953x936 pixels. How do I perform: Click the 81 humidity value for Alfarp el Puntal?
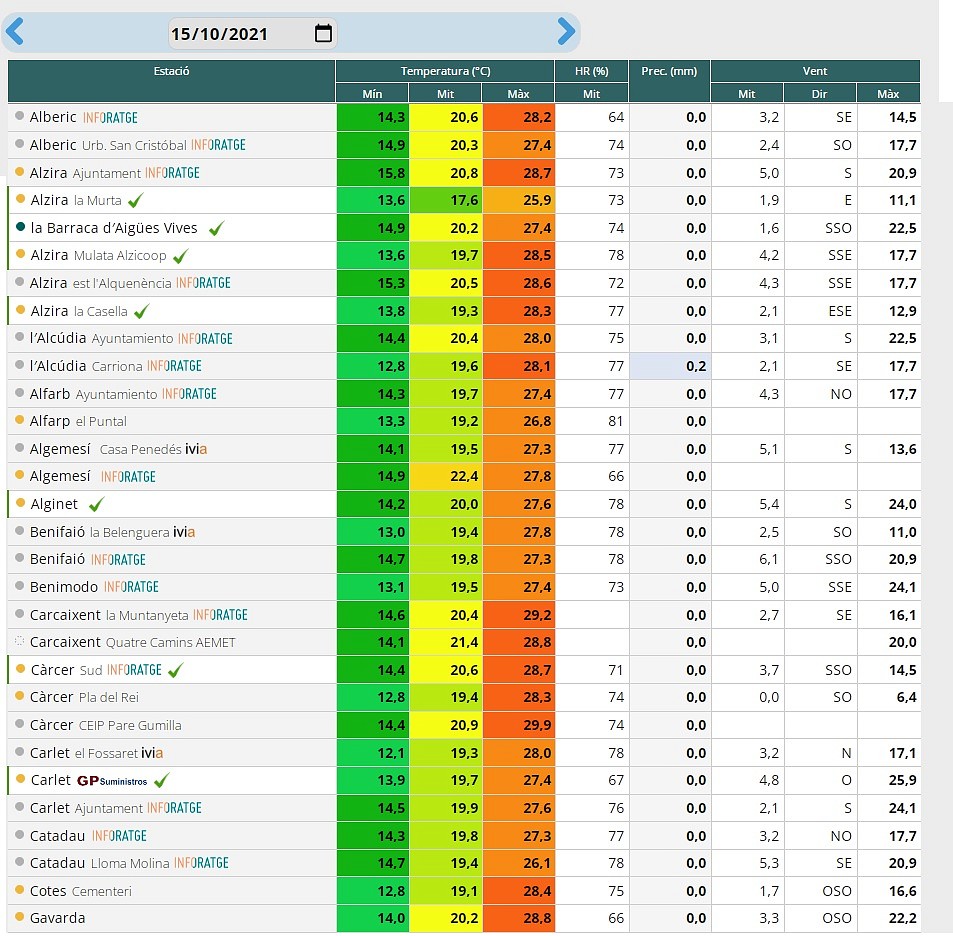[x=592, y=421]
